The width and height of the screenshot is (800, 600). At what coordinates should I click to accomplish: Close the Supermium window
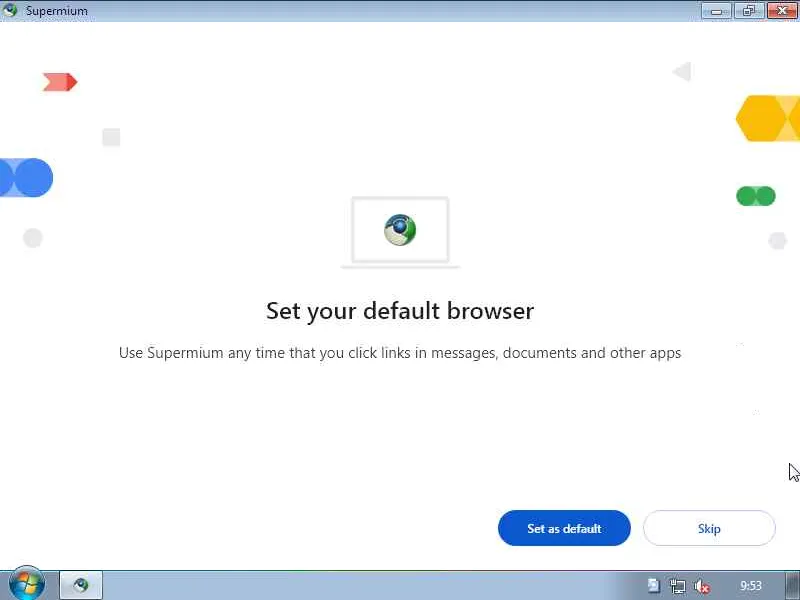(782, 11)
